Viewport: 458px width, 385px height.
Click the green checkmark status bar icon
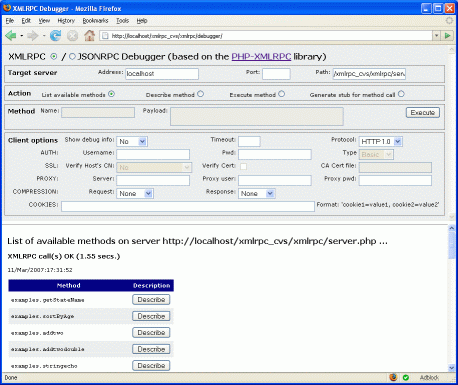click(x=406, y=377)
